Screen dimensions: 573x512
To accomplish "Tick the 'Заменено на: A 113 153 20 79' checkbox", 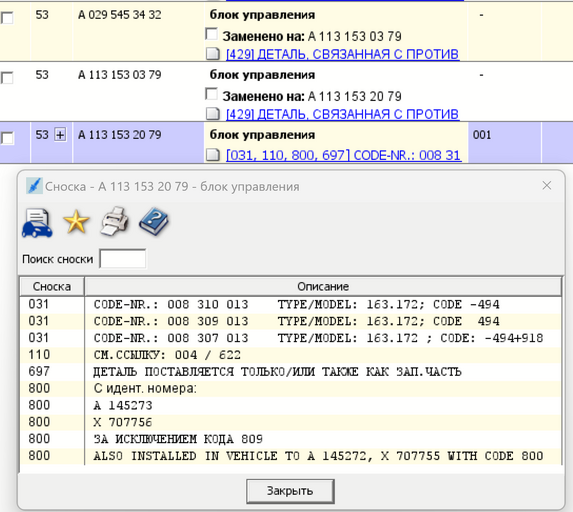I will click(x=212, y=94).
